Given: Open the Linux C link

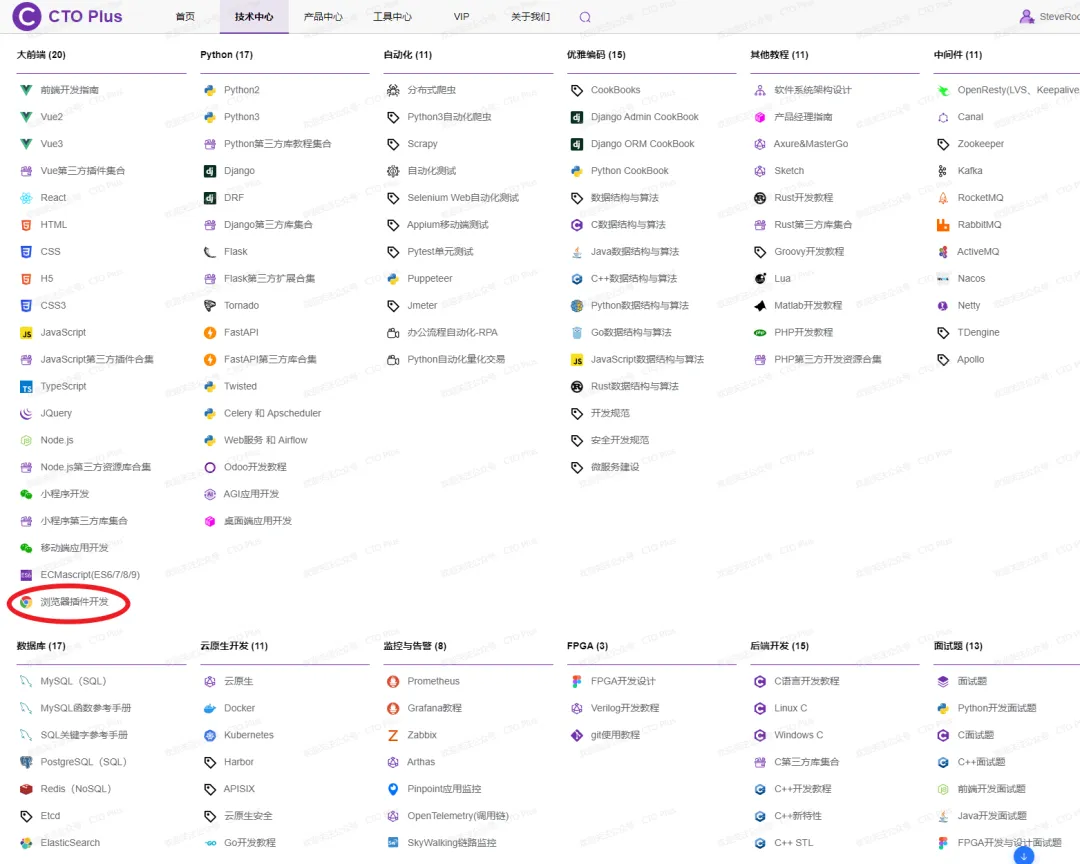Looking at the screenshot, I should [791, 708].
